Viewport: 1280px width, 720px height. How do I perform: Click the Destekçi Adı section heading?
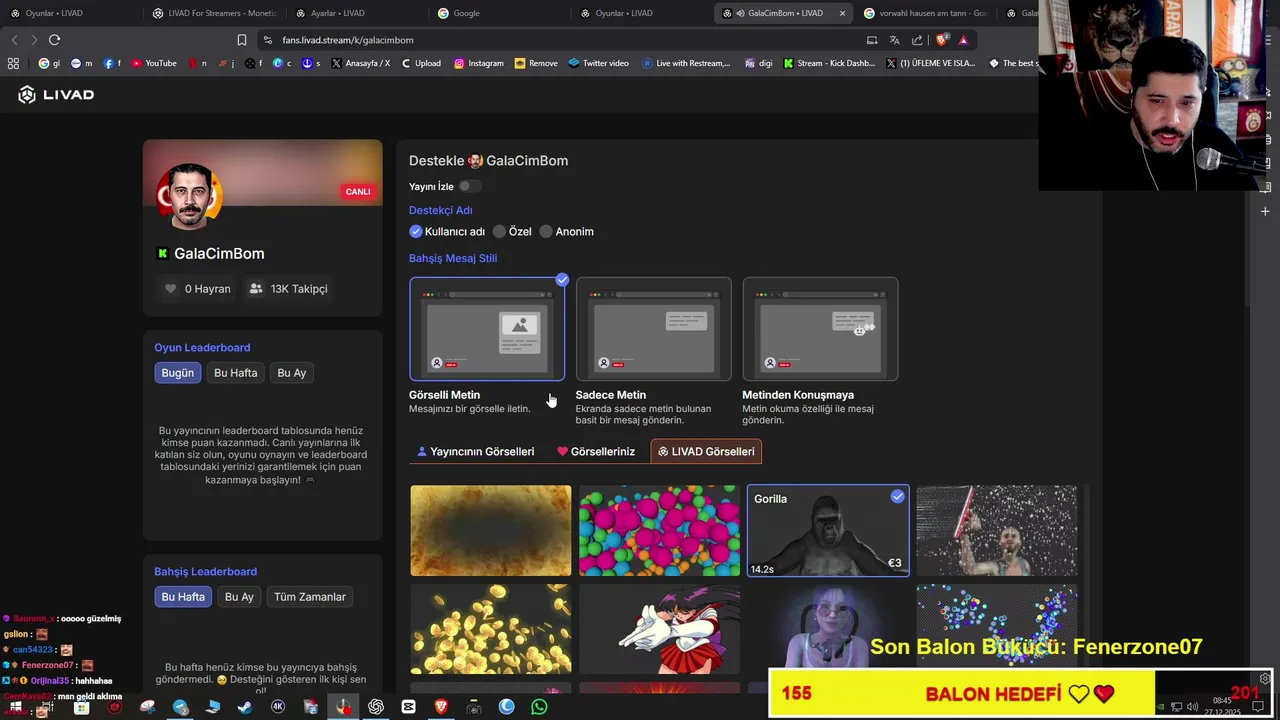[x=441, y=210]
